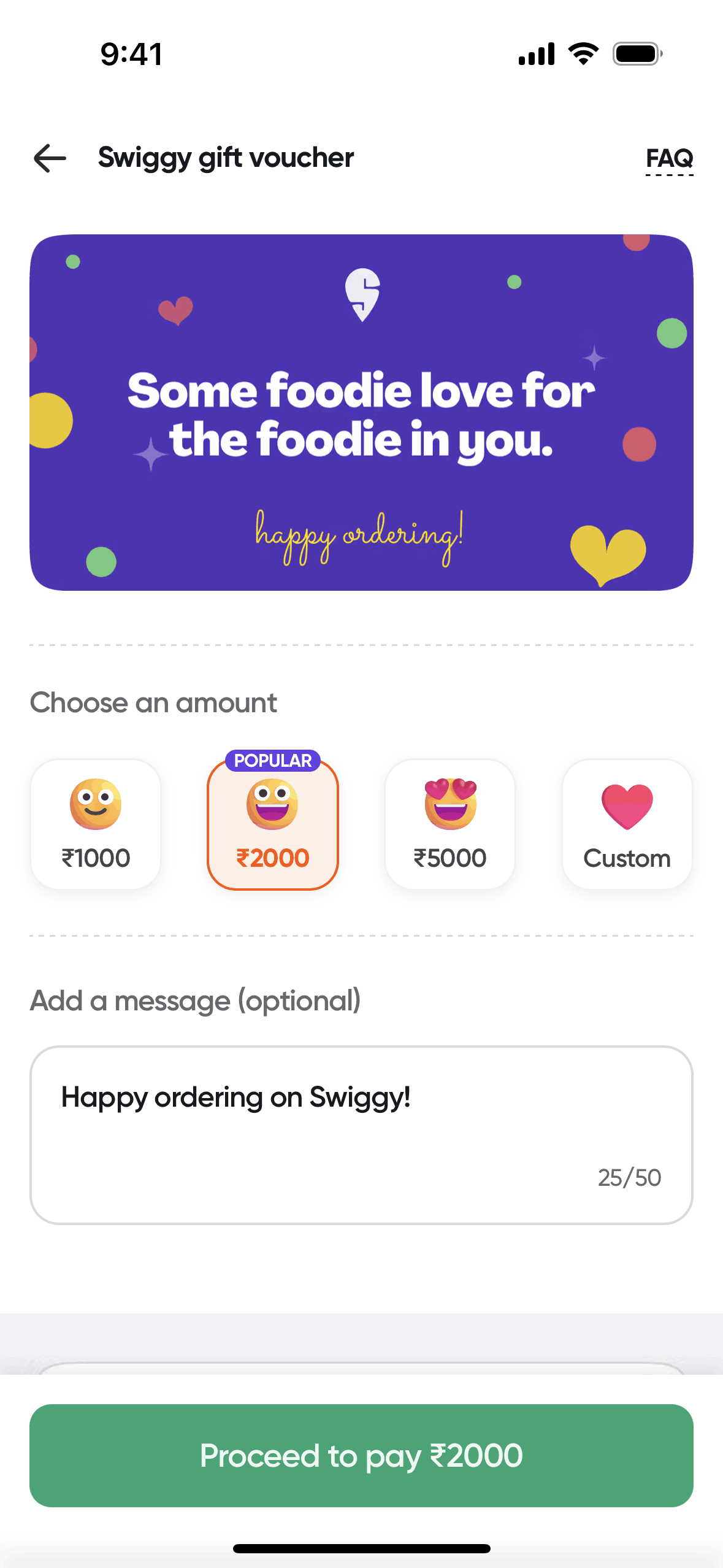Click the heart-eyes emoji above ₹5000
The height and width of the screenshot is (1568, 723).
(450, 804)
